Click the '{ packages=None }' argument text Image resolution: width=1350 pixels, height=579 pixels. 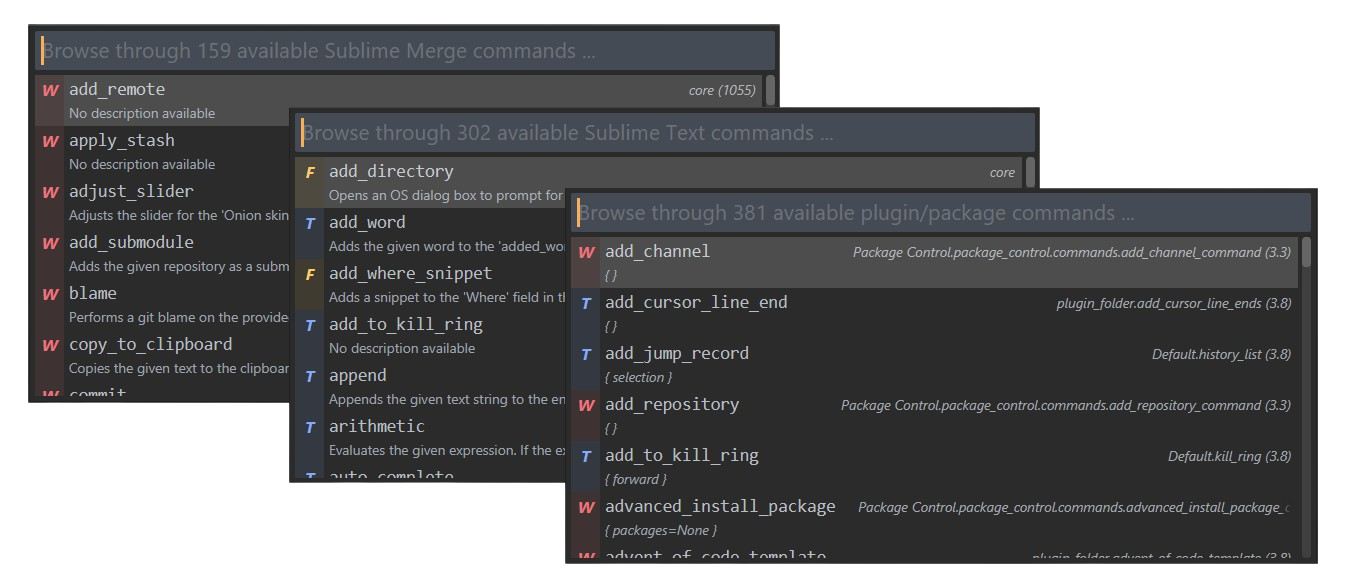661,530
